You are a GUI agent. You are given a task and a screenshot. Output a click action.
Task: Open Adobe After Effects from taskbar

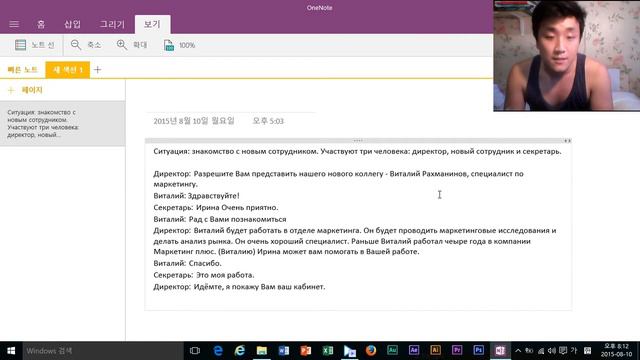(414, 350)
